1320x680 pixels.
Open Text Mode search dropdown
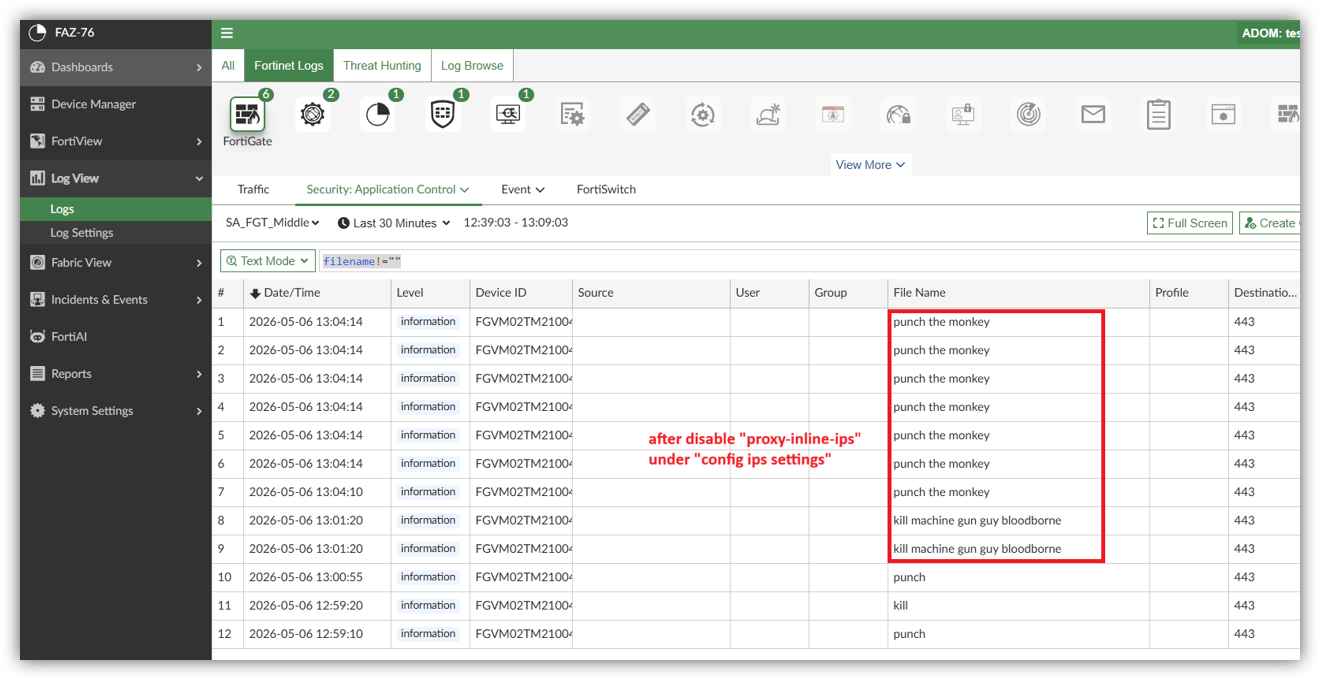[268, 261]
